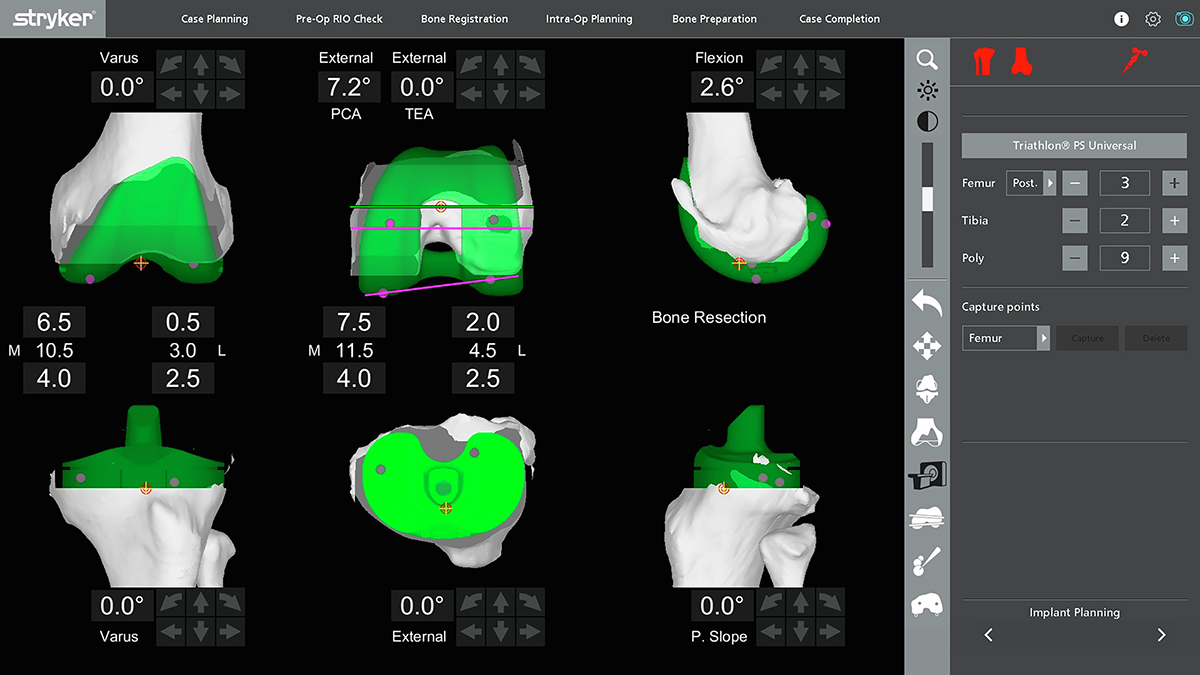The width and height of the screenshot is (1200, 675).
Task: Open the CT scanner view icon
Action: click(x=927, y=475)
